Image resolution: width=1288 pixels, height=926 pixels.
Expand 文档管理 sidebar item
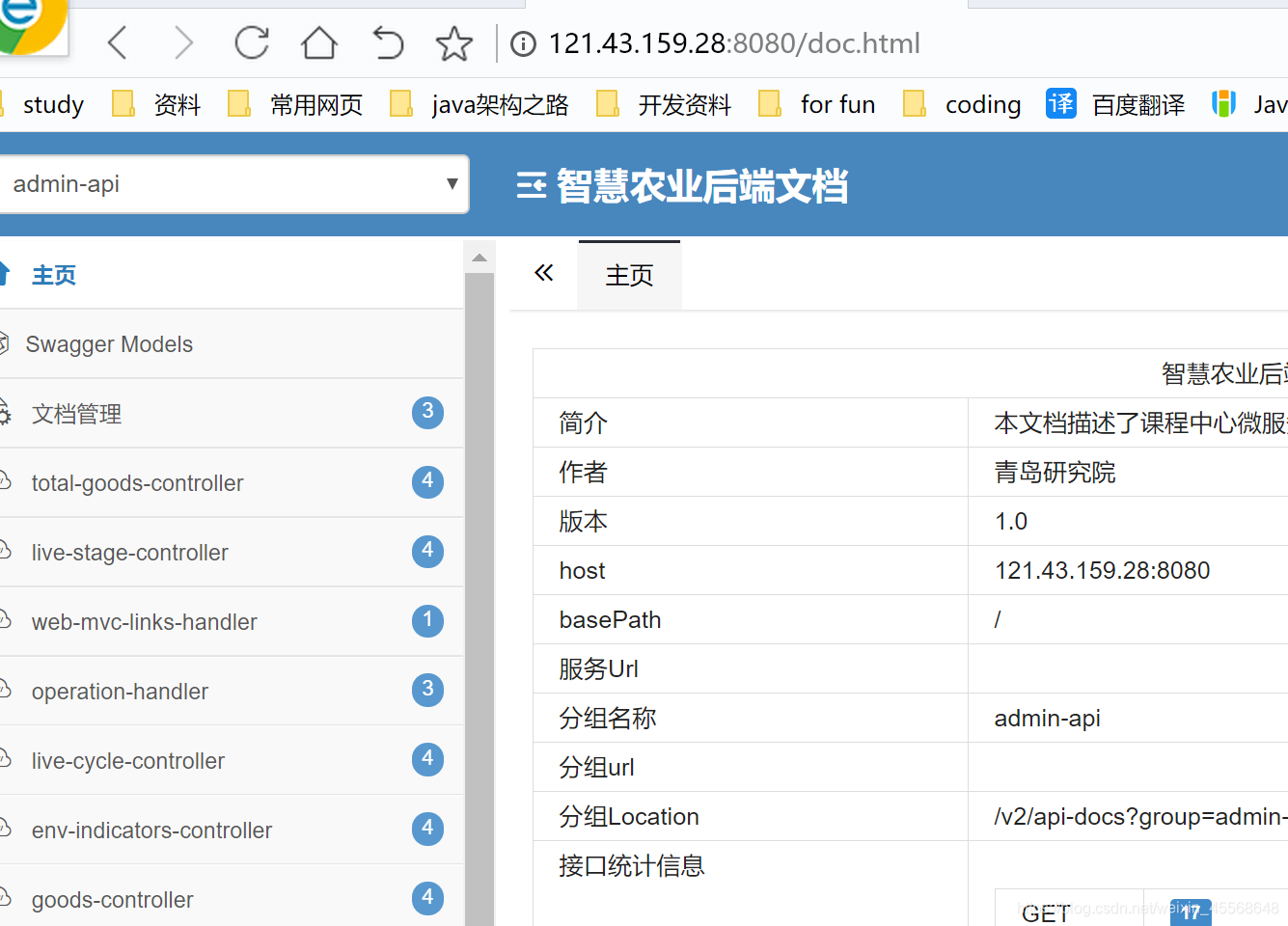pyautogui.click(x=232, y=414)
